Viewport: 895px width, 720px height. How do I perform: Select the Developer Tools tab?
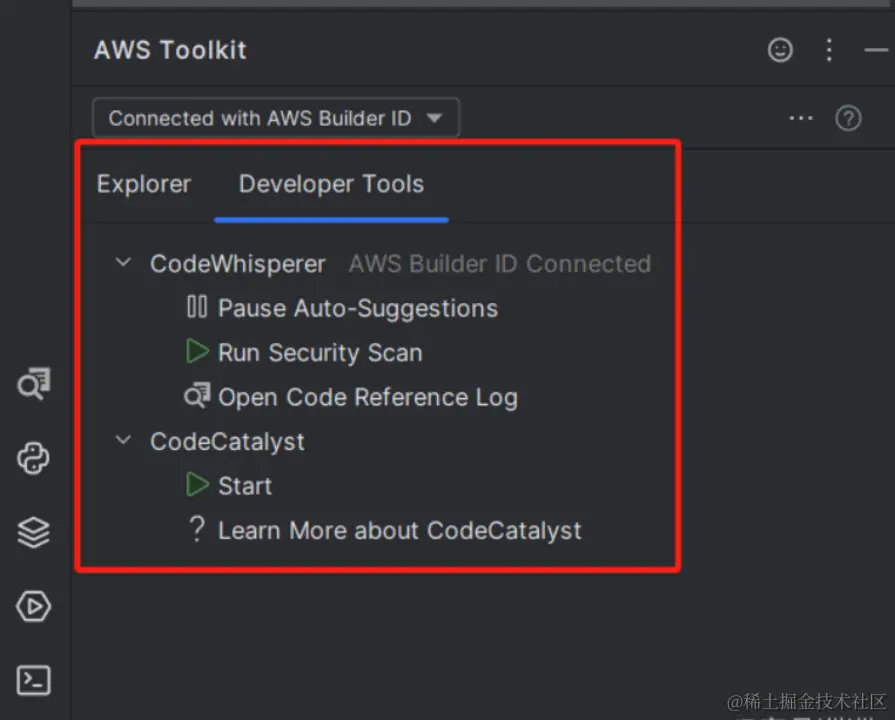pos(331,185)
